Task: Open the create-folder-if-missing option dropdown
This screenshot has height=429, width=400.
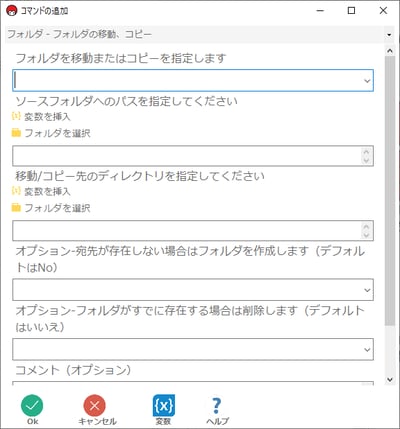Action: [193, 290]
